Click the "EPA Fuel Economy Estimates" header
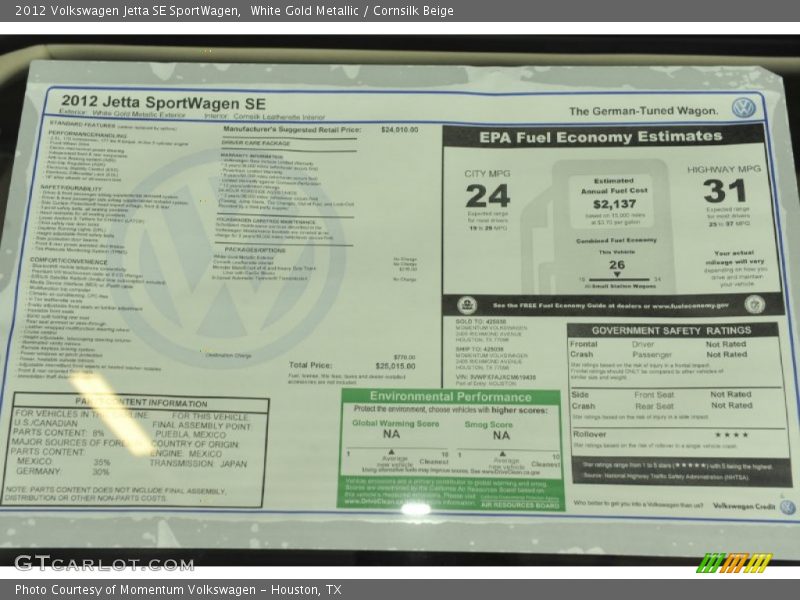This screenshot has height=600, width=800. pos(601,137)
